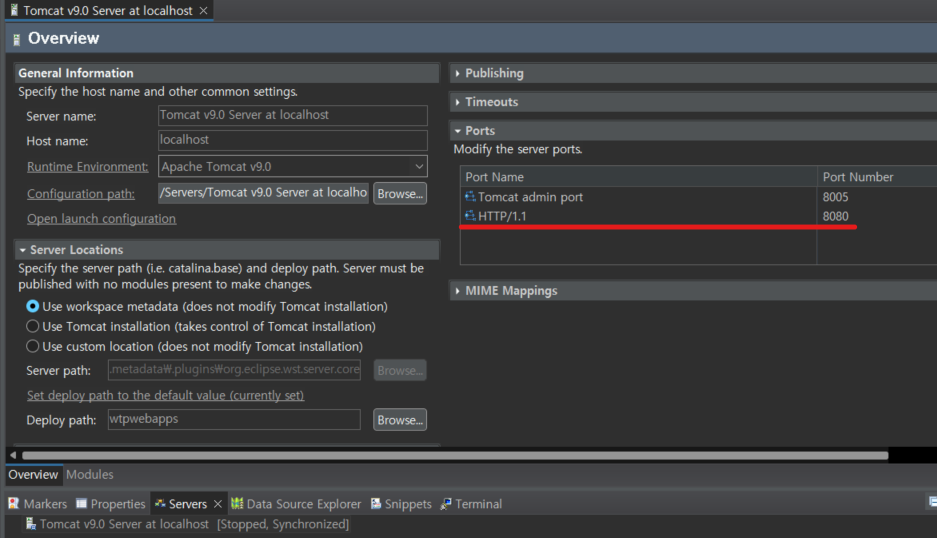Click disabled Browse button beside Server path
The width and height of the screenshot is (937, 538).
pos(400,371)
